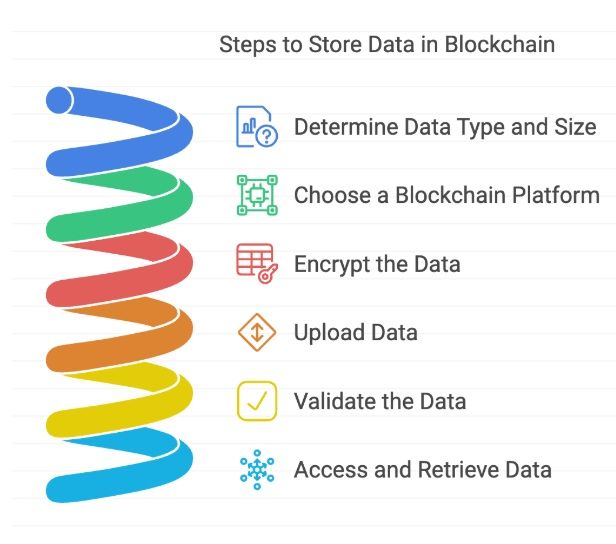Click the yellow checkmark box icon
The image size is (616, 544).
(x=257, y=401)
